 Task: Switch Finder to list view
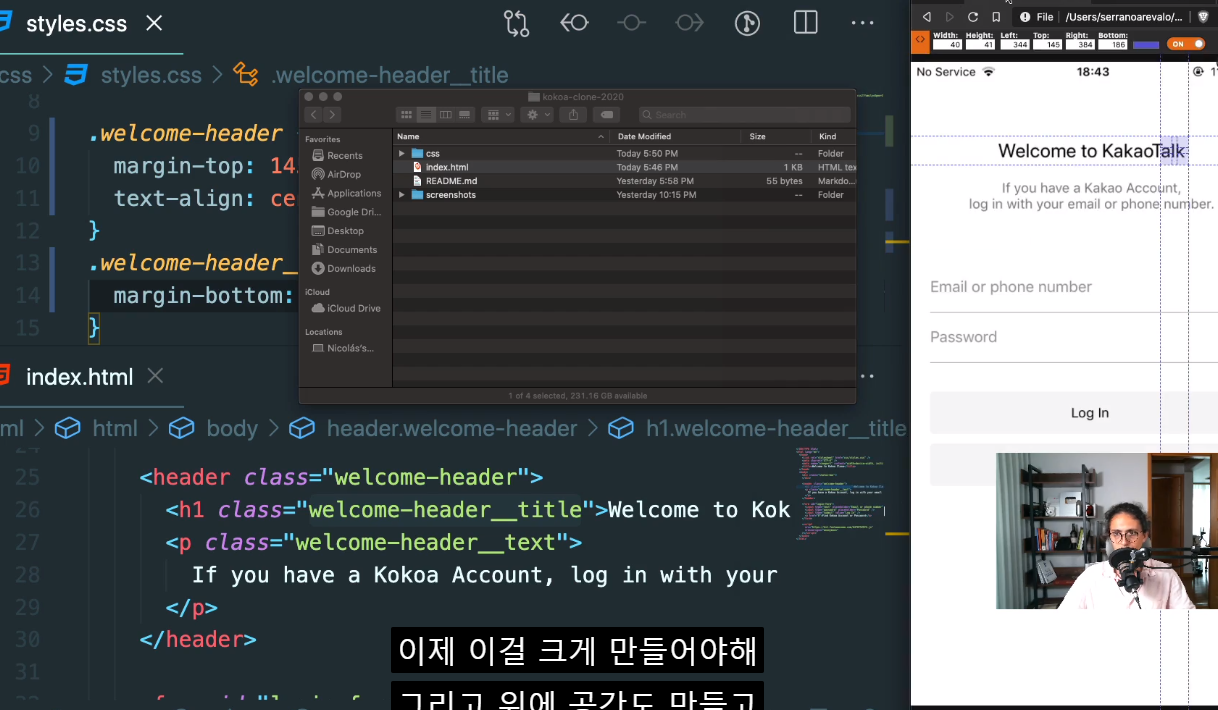tap(425, 114)
